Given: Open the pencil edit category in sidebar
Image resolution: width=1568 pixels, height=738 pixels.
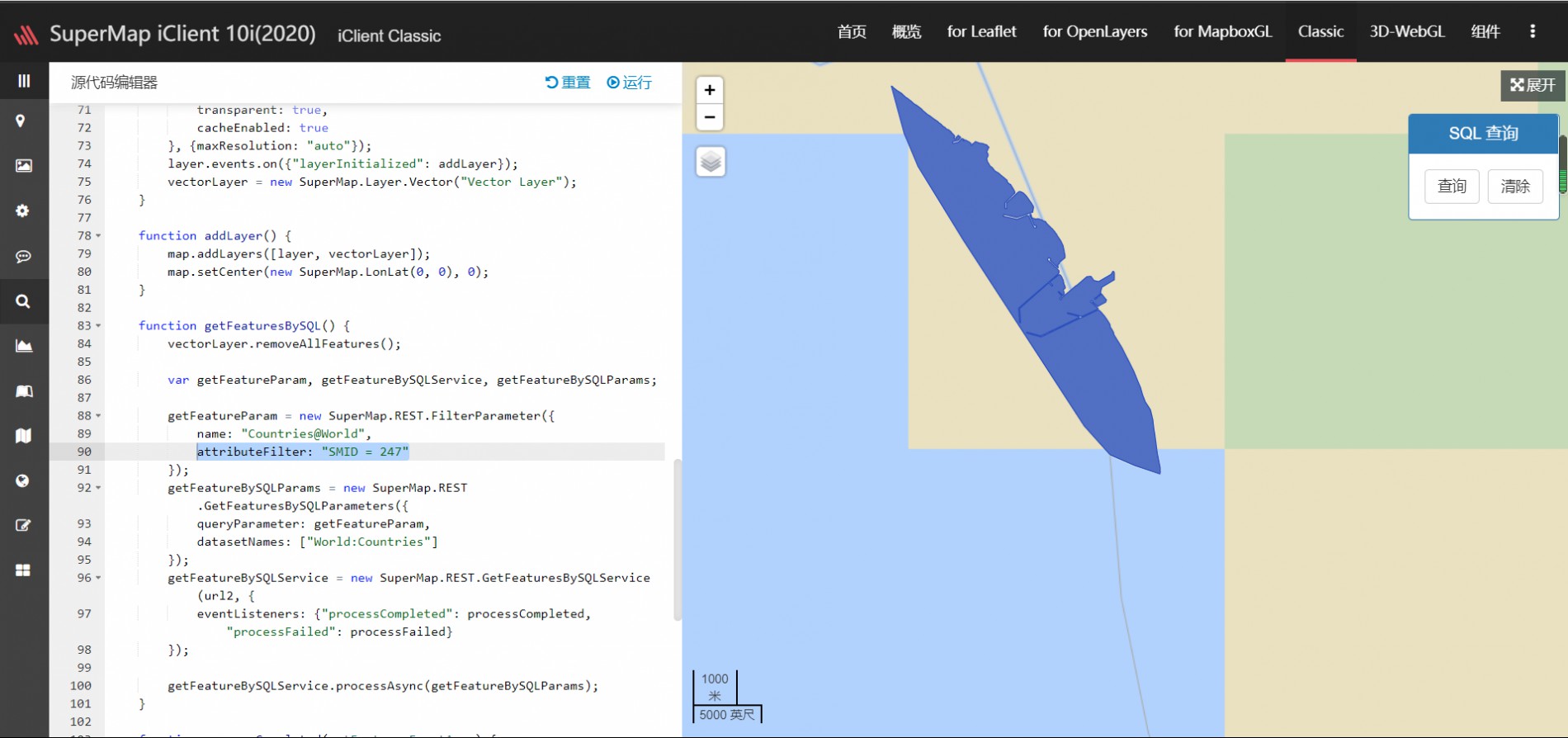Looking at the screenshot, I should point(23,525).
